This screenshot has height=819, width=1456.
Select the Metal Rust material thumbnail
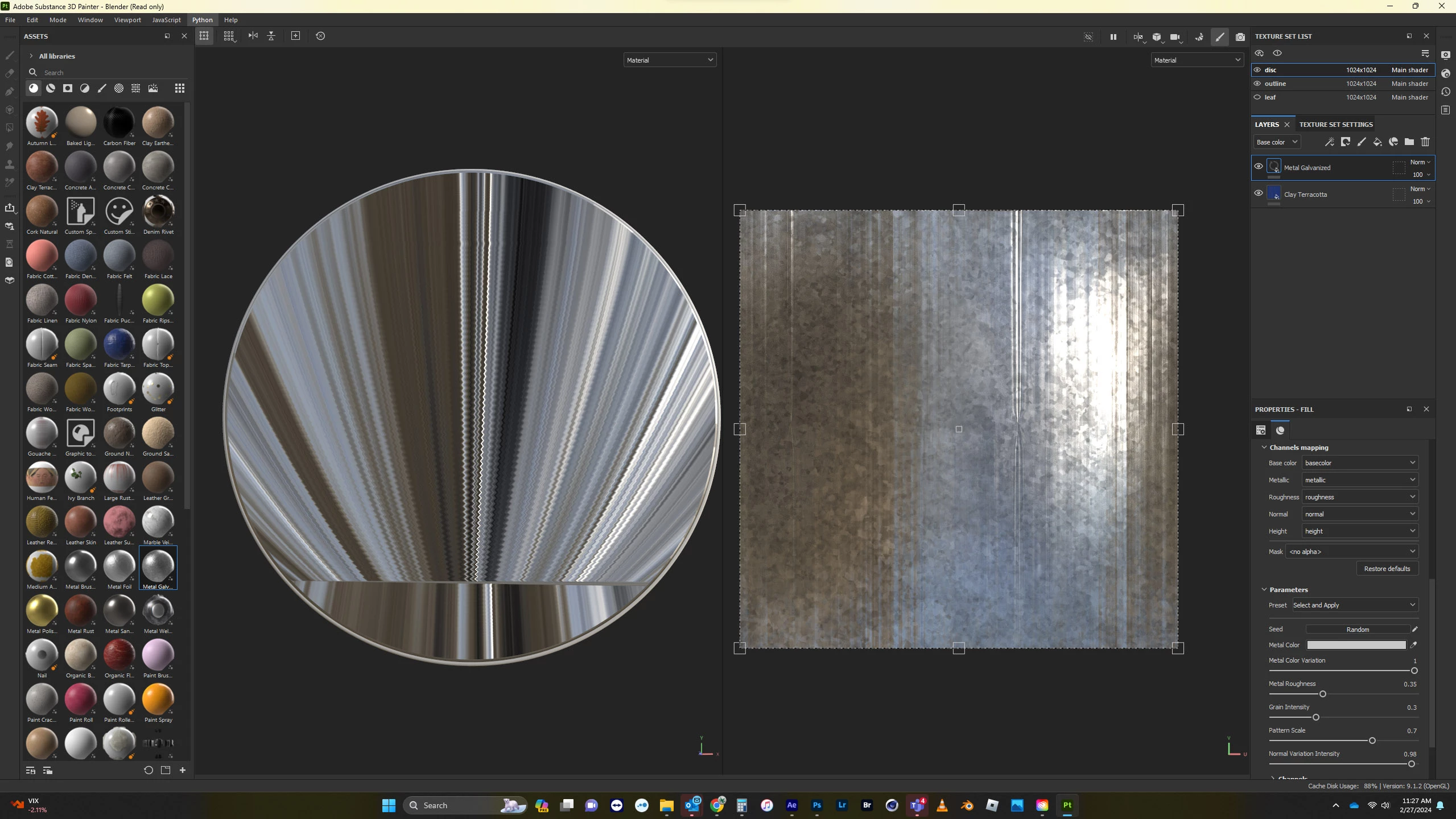click(81, 611)
